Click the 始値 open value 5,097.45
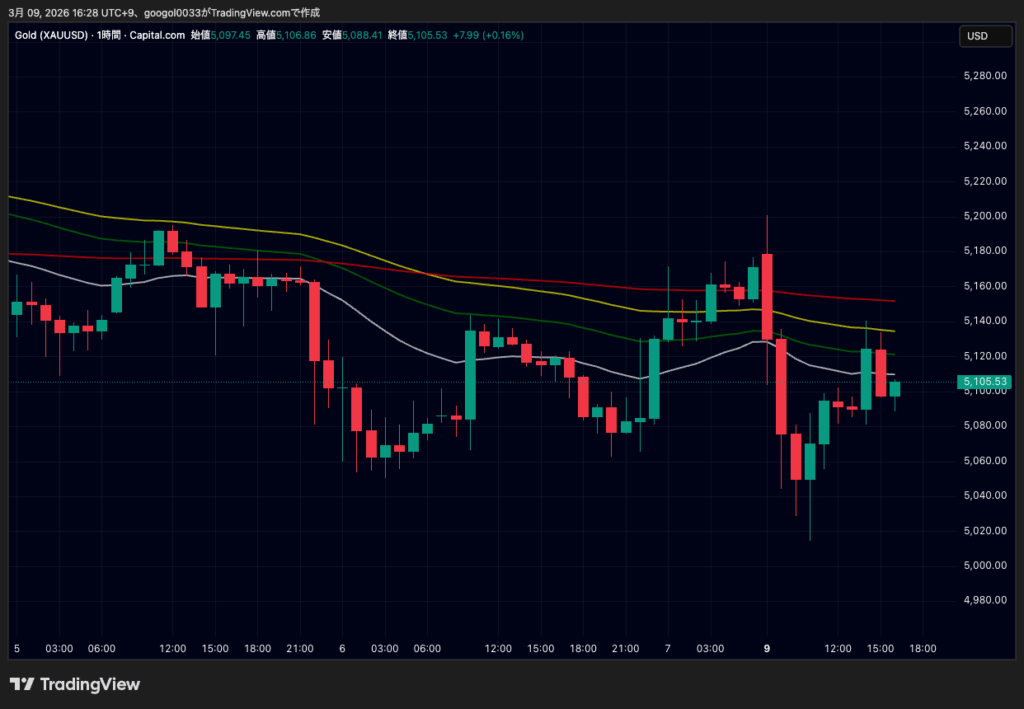The image size is (1024, 709). [231, 35]
